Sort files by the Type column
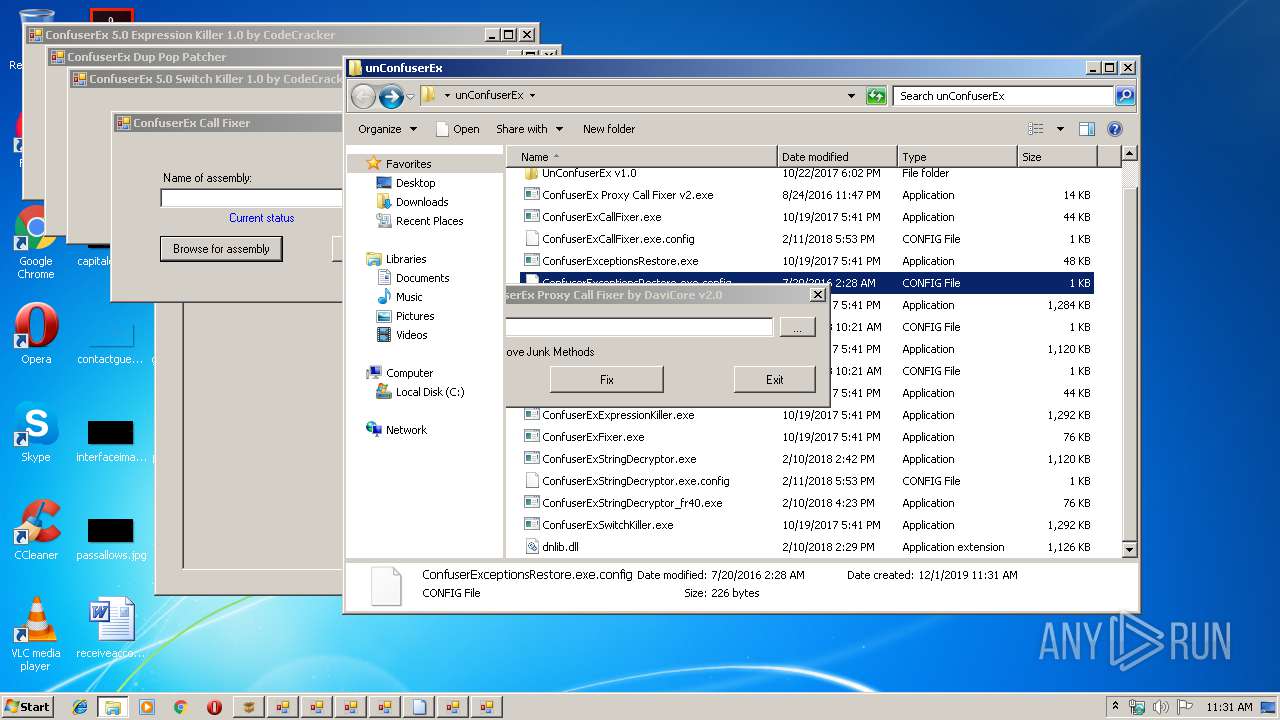The height and width of the screenshot is (720, 1280). tap(957, 157)
